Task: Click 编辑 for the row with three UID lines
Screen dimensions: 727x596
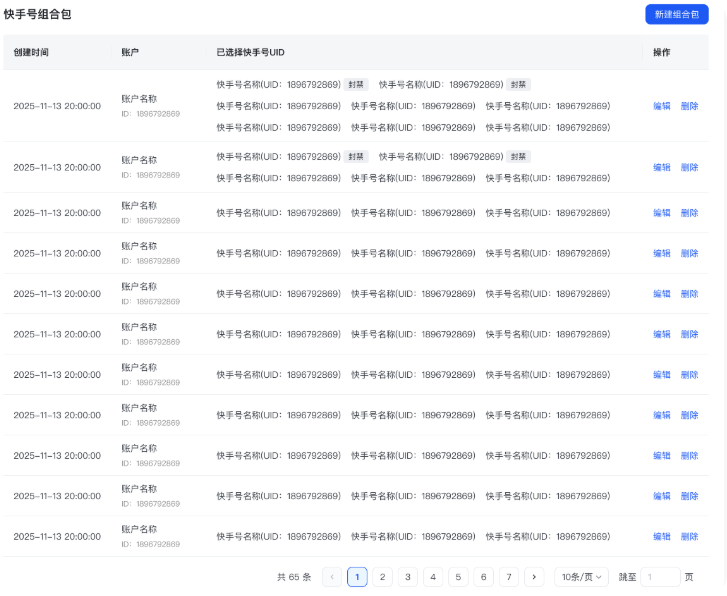Action: [662, 106]
